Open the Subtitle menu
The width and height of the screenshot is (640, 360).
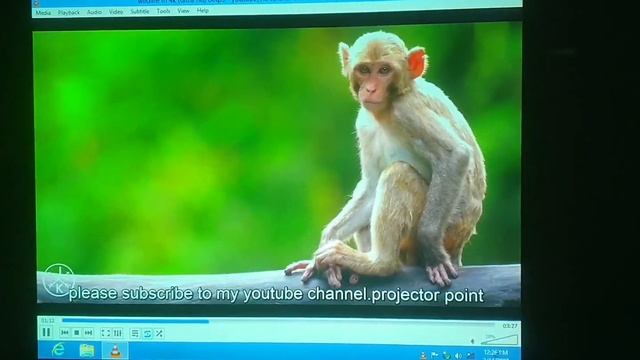[140, 11]
